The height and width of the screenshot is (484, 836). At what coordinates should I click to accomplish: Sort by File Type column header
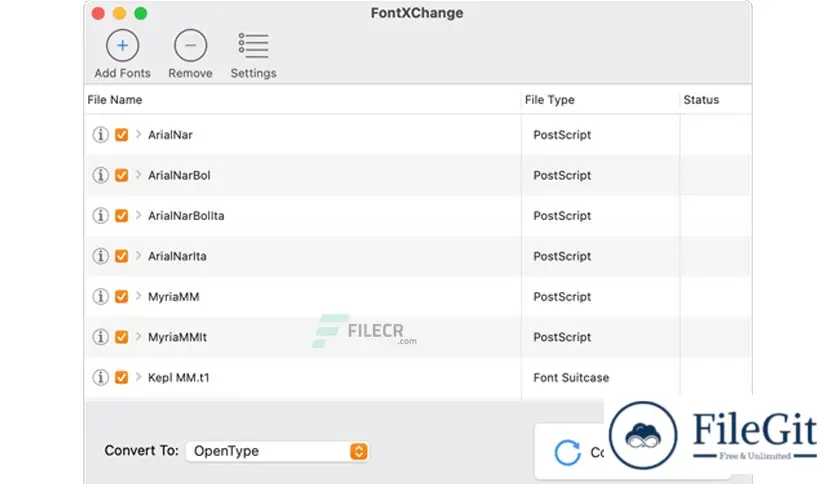[549, 100]
